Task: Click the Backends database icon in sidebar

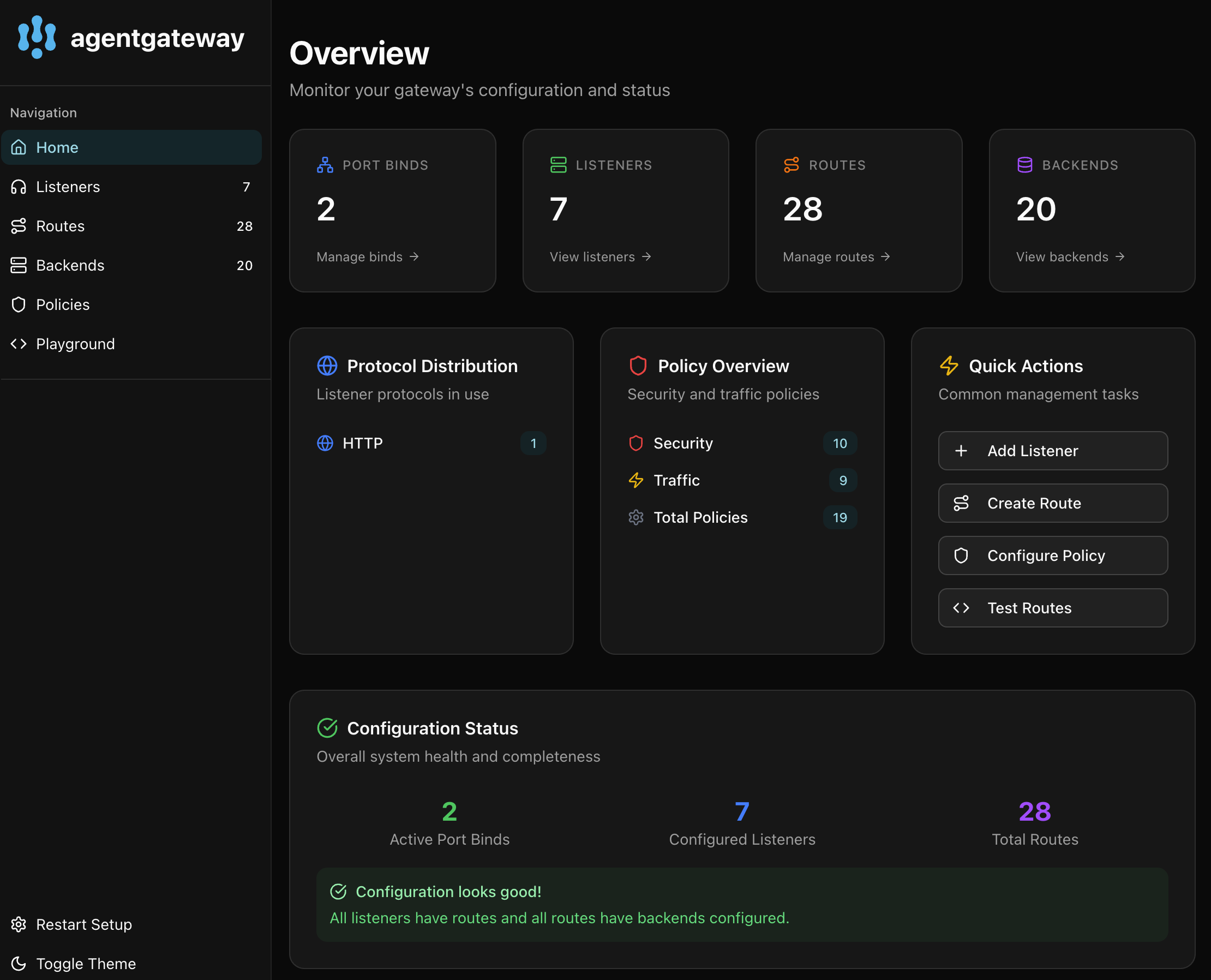Action: pyautogui.click(x=19, y=265)
